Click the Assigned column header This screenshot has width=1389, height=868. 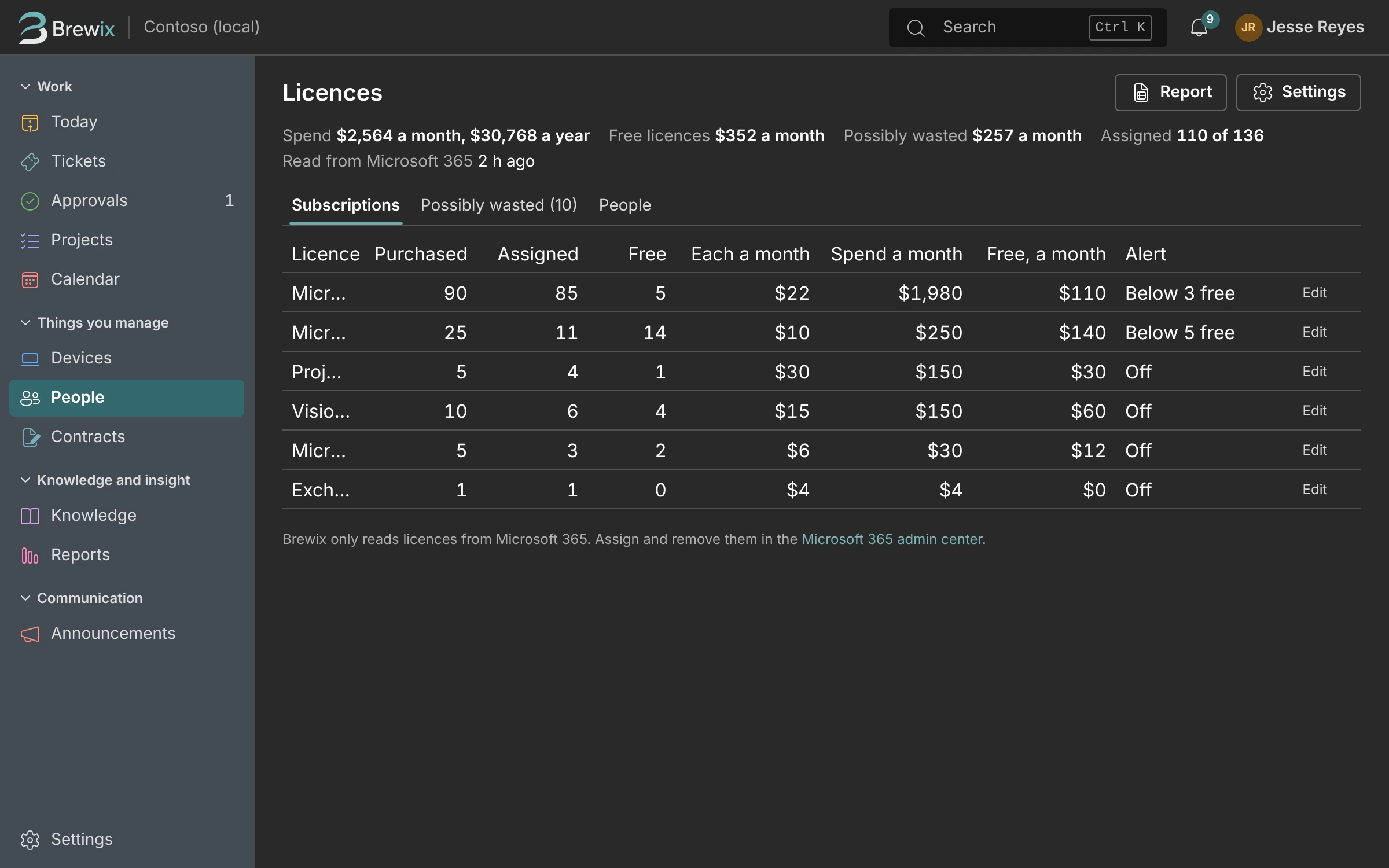[538, 254]
